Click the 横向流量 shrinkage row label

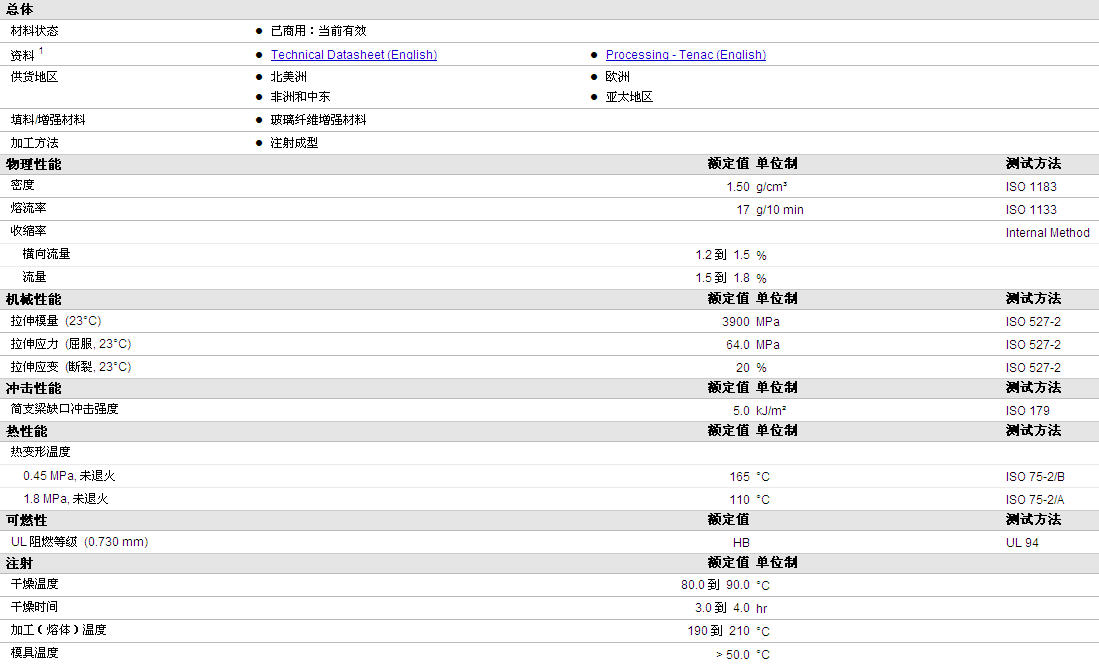coord(46,254)
